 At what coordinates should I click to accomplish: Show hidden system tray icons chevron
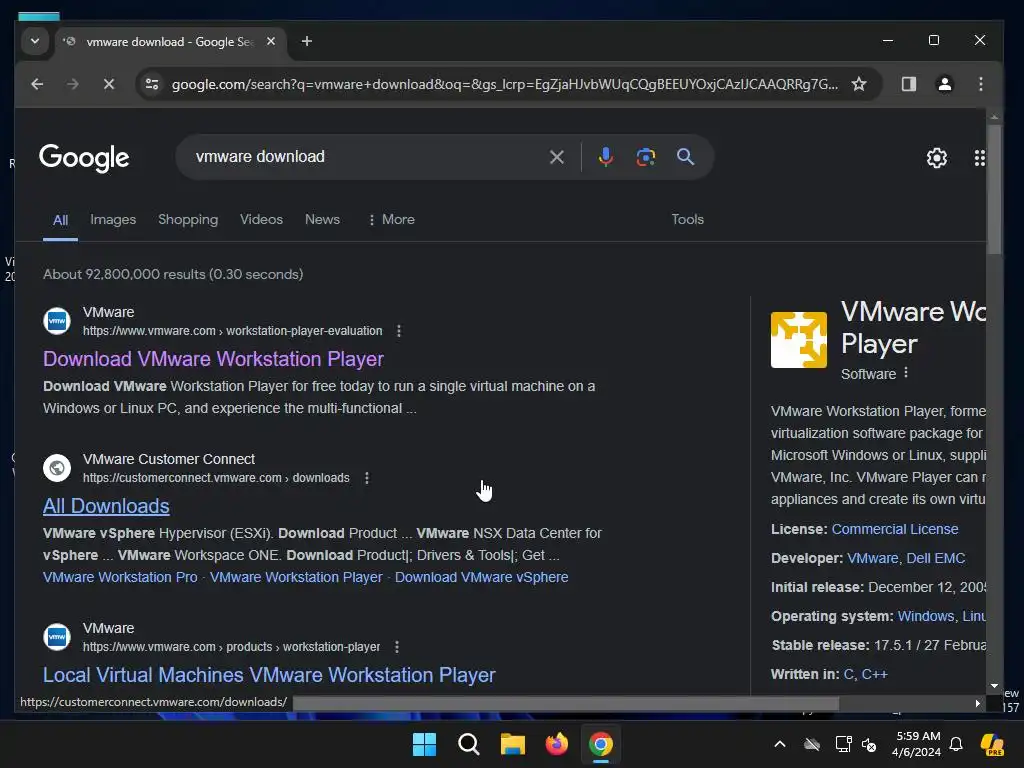[780, 744]
